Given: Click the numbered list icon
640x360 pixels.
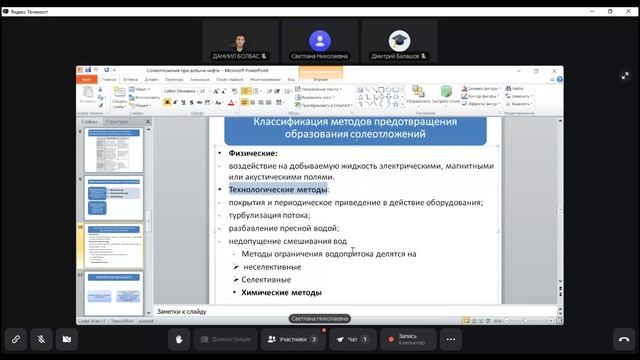Looking at the screenshot, I should coord(256,91).
